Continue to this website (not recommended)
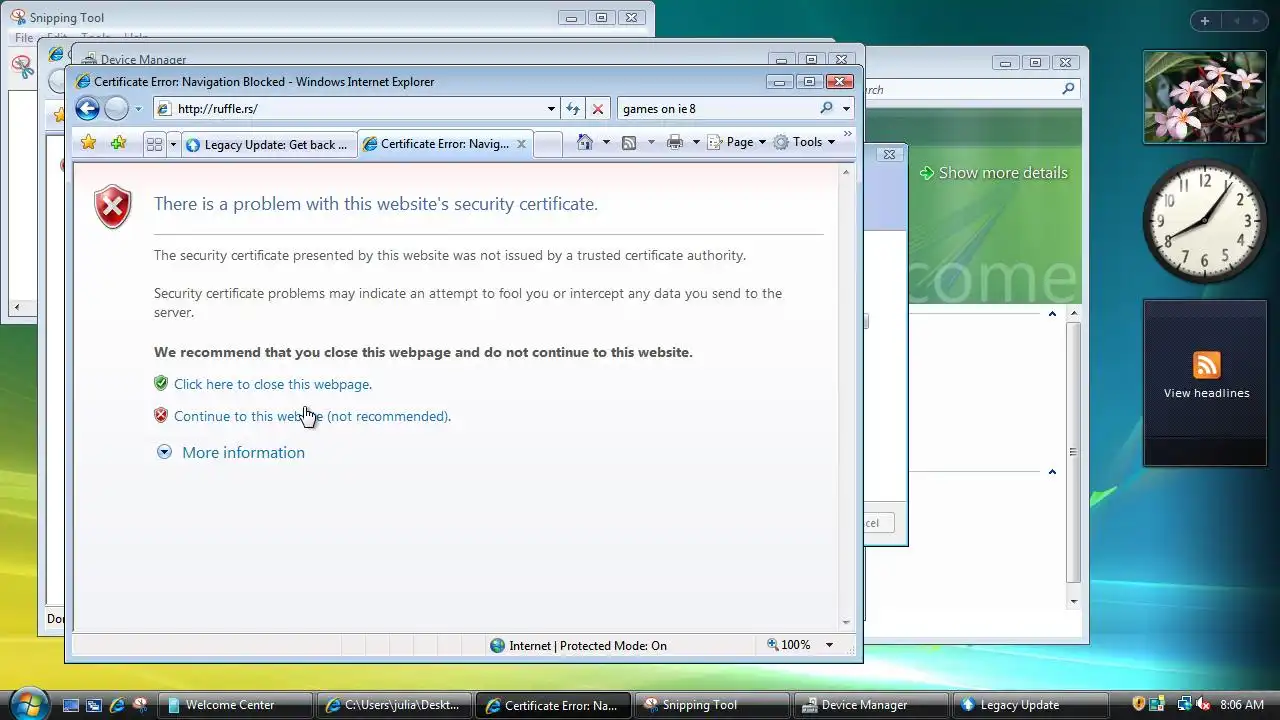The image size is (1280, 720). 313,416
